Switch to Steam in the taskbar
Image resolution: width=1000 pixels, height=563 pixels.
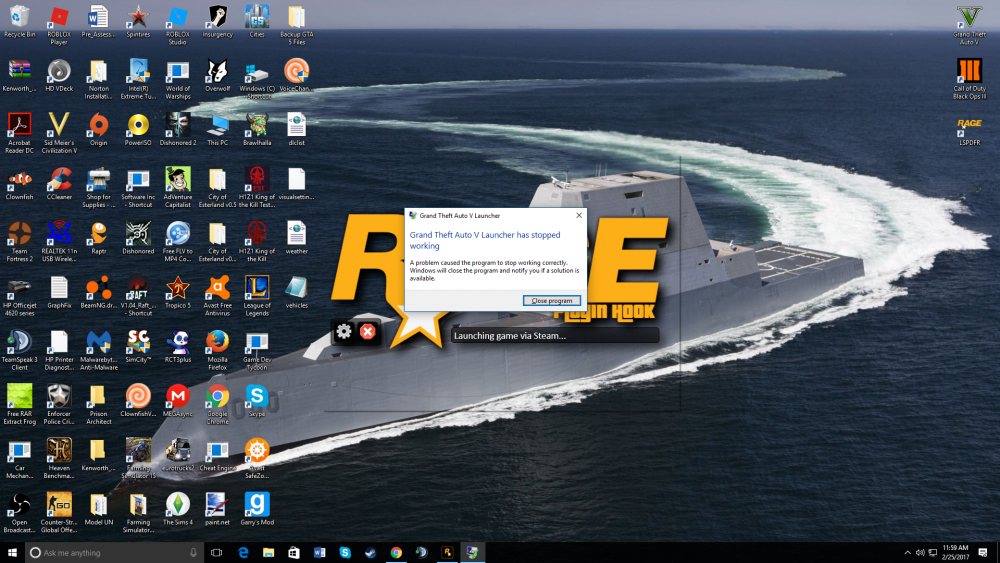pos(370,552)
